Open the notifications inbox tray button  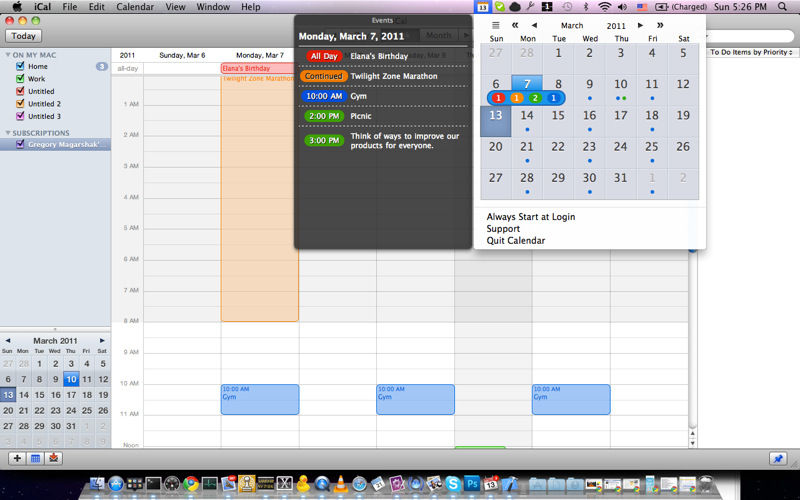[53, 458]
